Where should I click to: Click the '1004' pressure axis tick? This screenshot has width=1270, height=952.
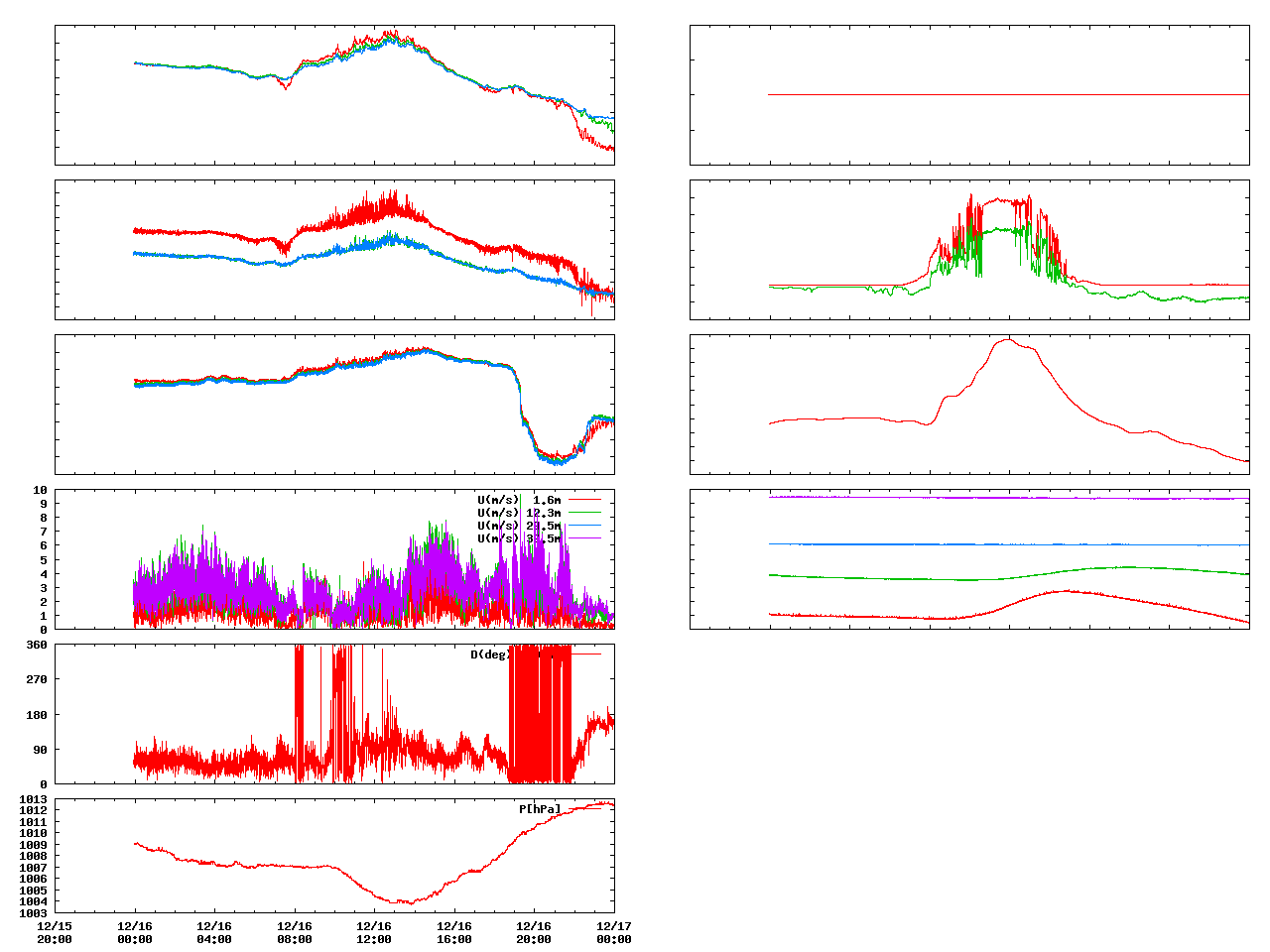[x=34, y=901]
